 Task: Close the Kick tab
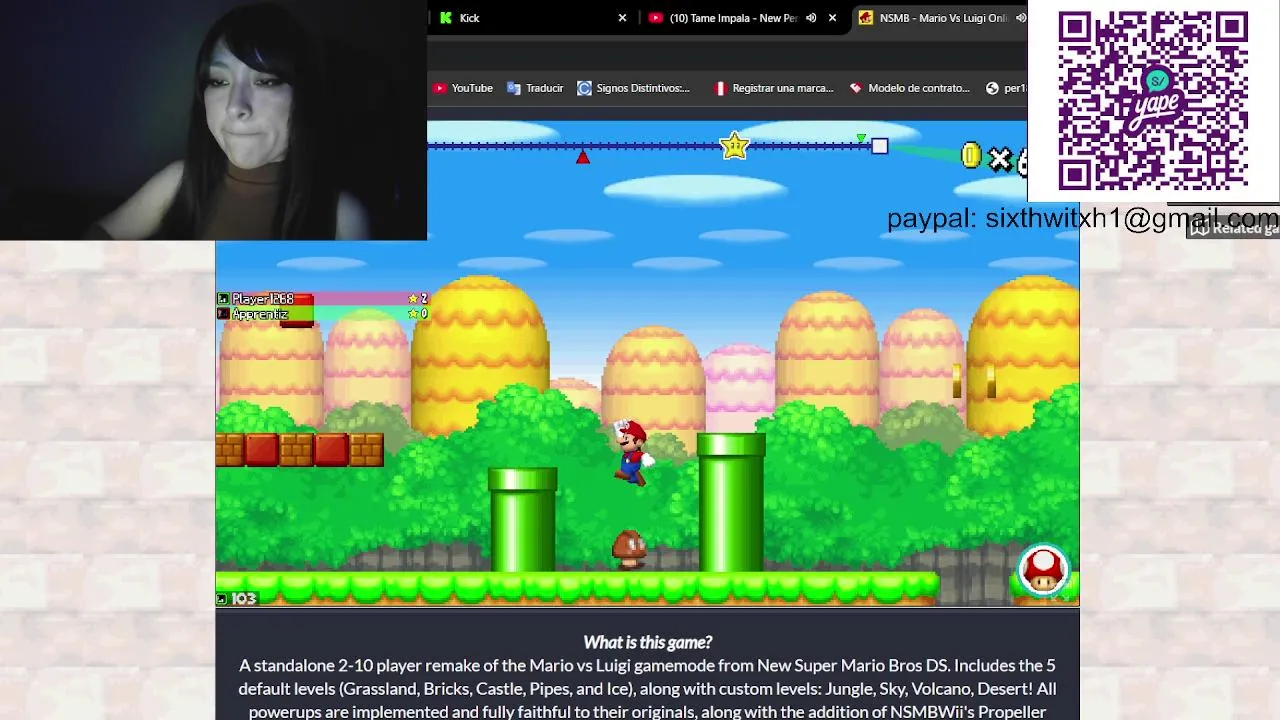pos(622,18)
